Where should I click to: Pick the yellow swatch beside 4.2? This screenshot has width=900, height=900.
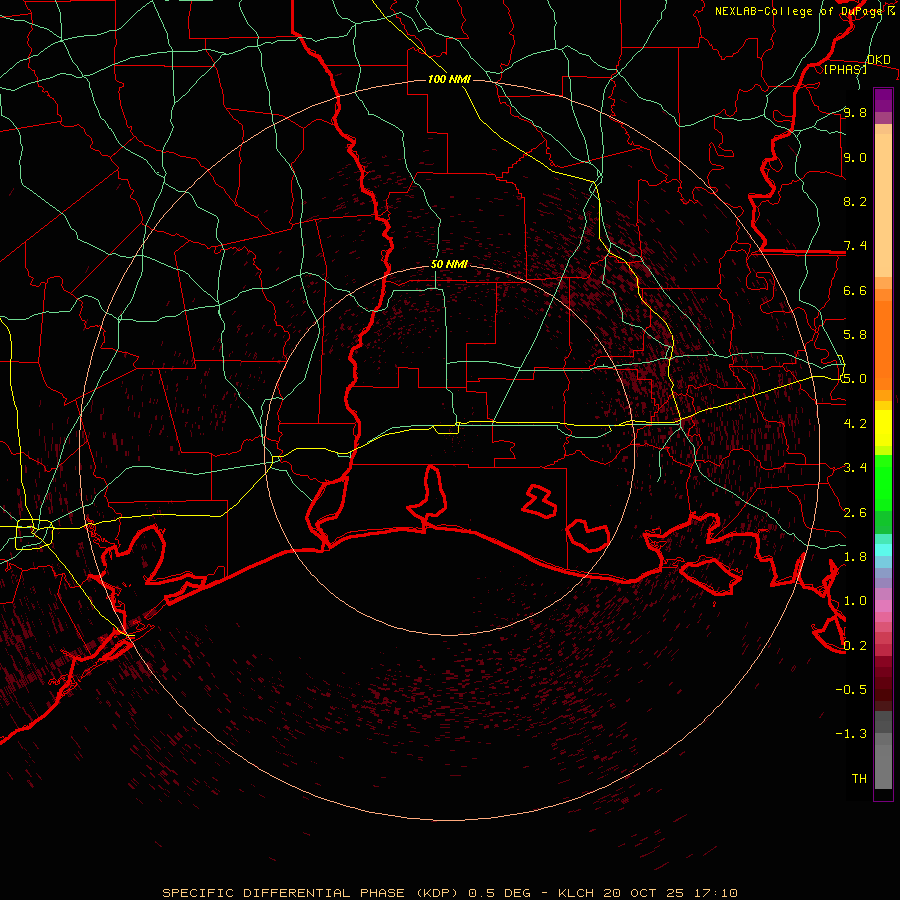883,428
